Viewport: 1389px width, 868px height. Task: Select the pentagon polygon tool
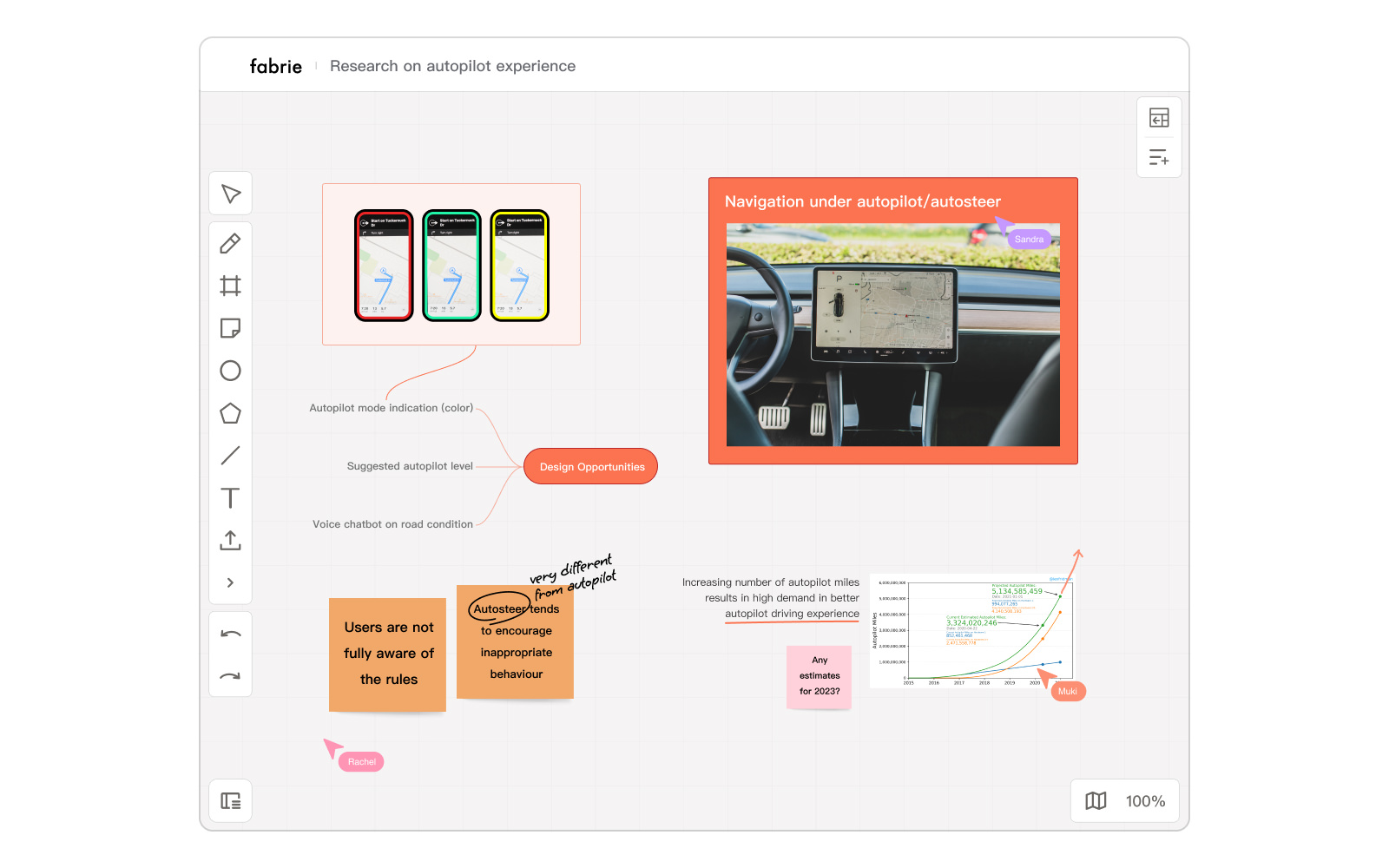[x=230, y=413]
